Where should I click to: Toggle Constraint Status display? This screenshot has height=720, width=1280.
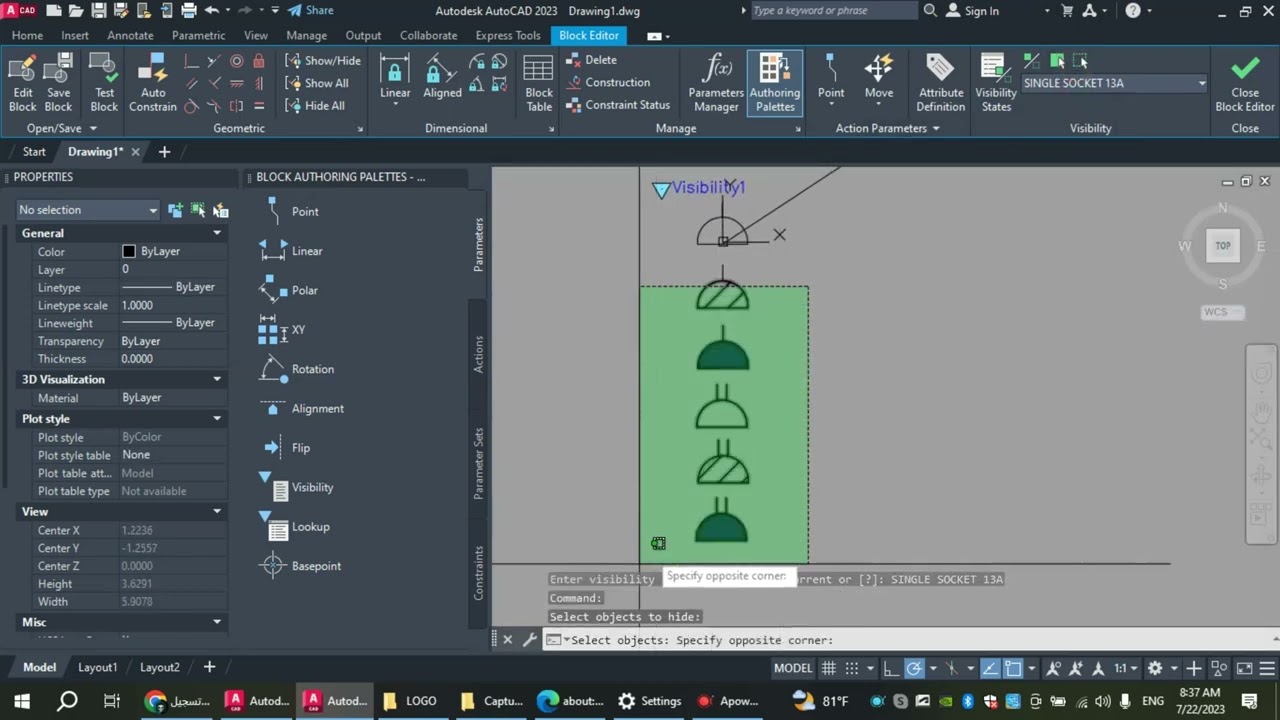[618, 104]
